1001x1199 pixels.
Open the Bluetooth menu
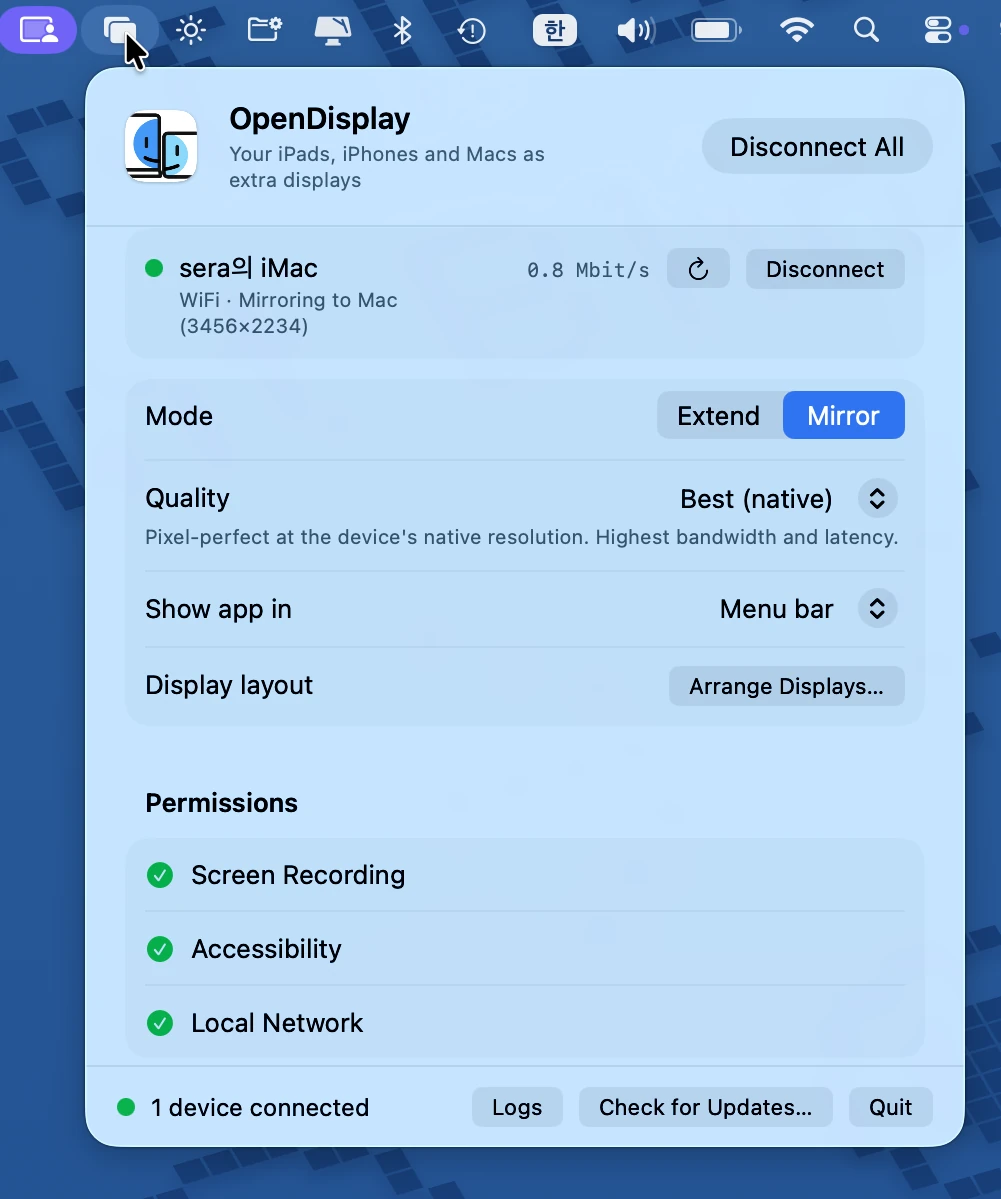click(402, 31)
